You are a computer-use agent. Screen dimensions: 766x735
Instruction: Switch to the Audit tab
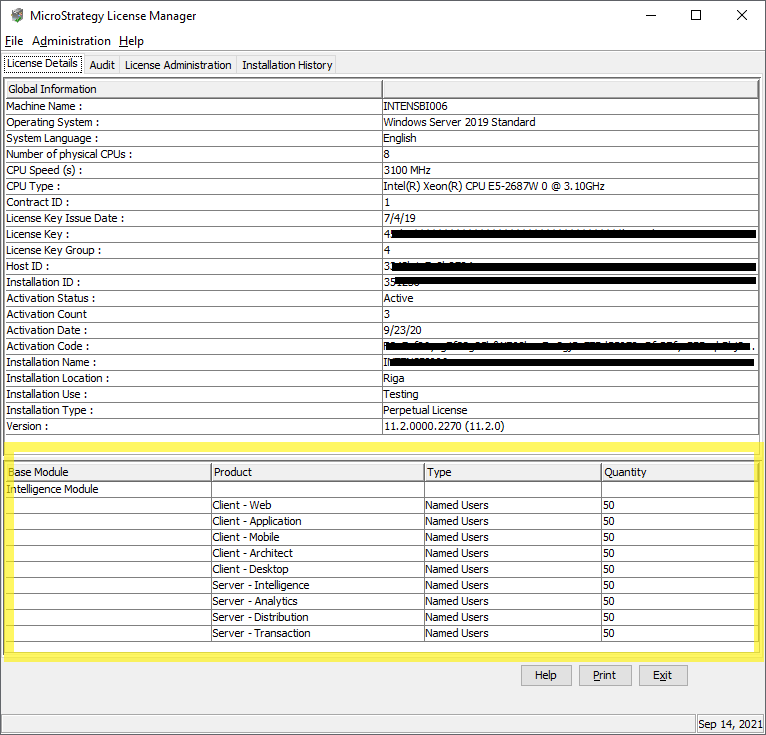102,65
